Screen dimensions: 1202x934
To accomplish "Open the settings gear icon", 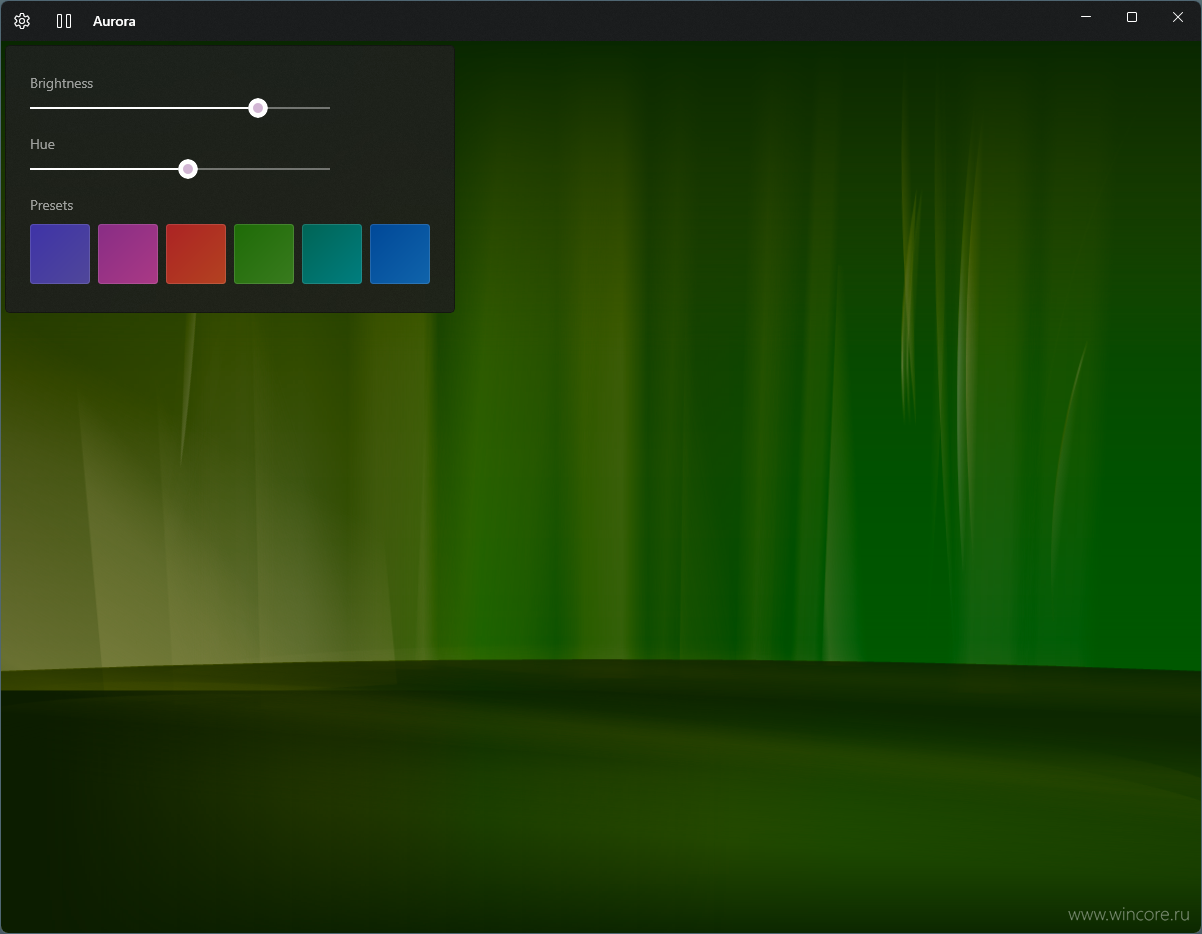I will tap(22, 21).
